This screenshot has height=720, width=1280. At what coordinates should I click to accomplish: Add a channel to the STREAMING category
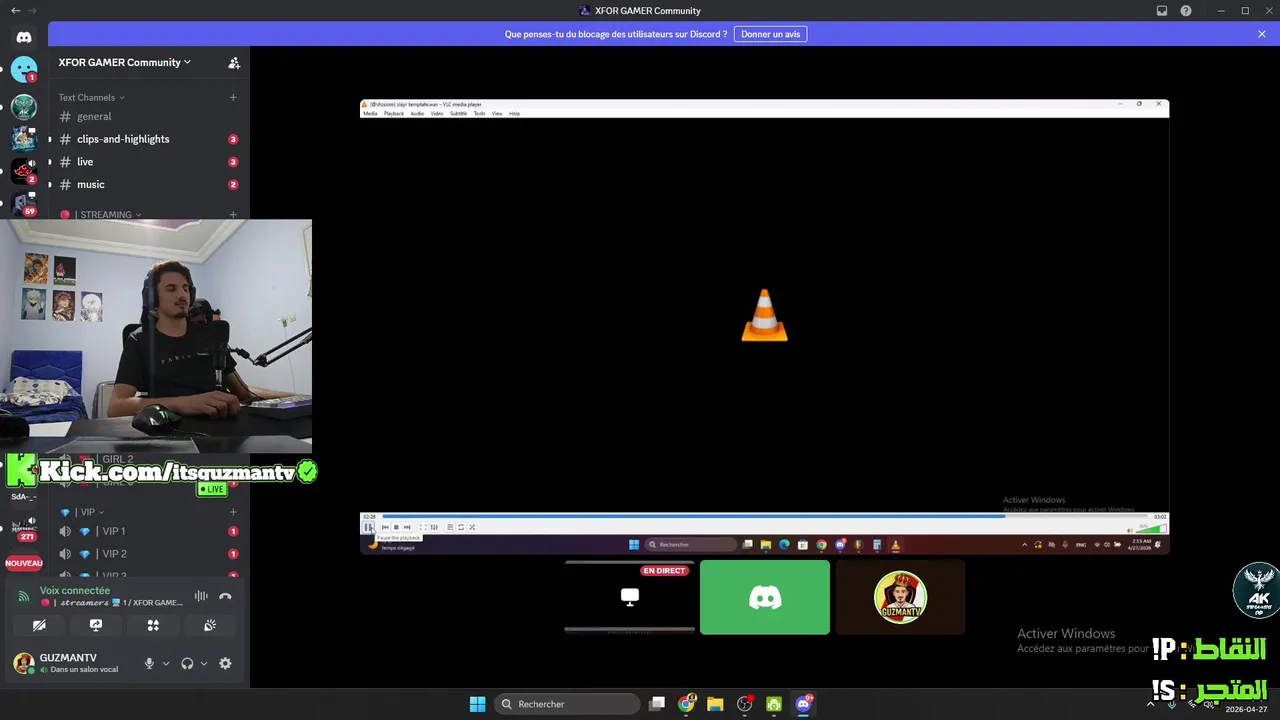click(x=233, y=215)
